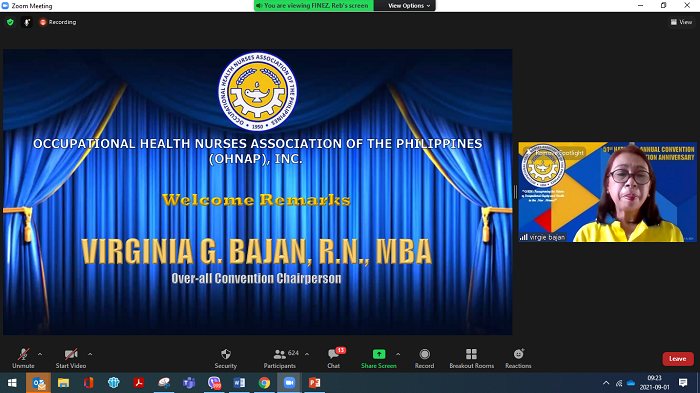Open Adobe Acrobat from the taskbar

coord(139,383)
